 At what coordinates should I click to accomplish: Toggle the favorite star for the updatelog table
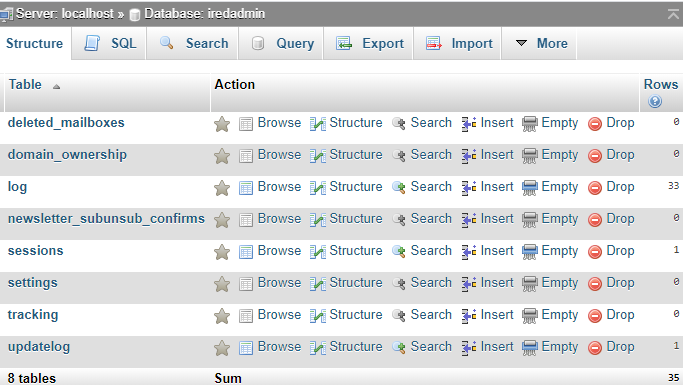pos(222,348)
